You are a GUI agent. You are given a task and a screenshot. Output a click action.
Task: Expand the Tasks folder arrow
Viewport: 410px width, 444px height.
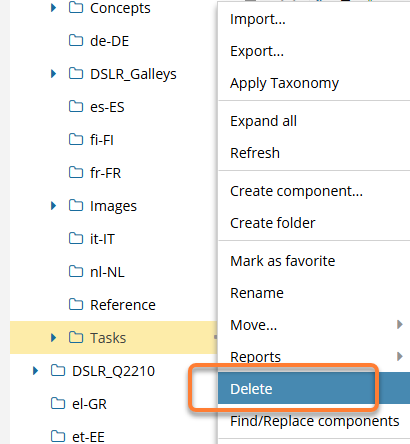pyautogui.click(x=53, y=338)
